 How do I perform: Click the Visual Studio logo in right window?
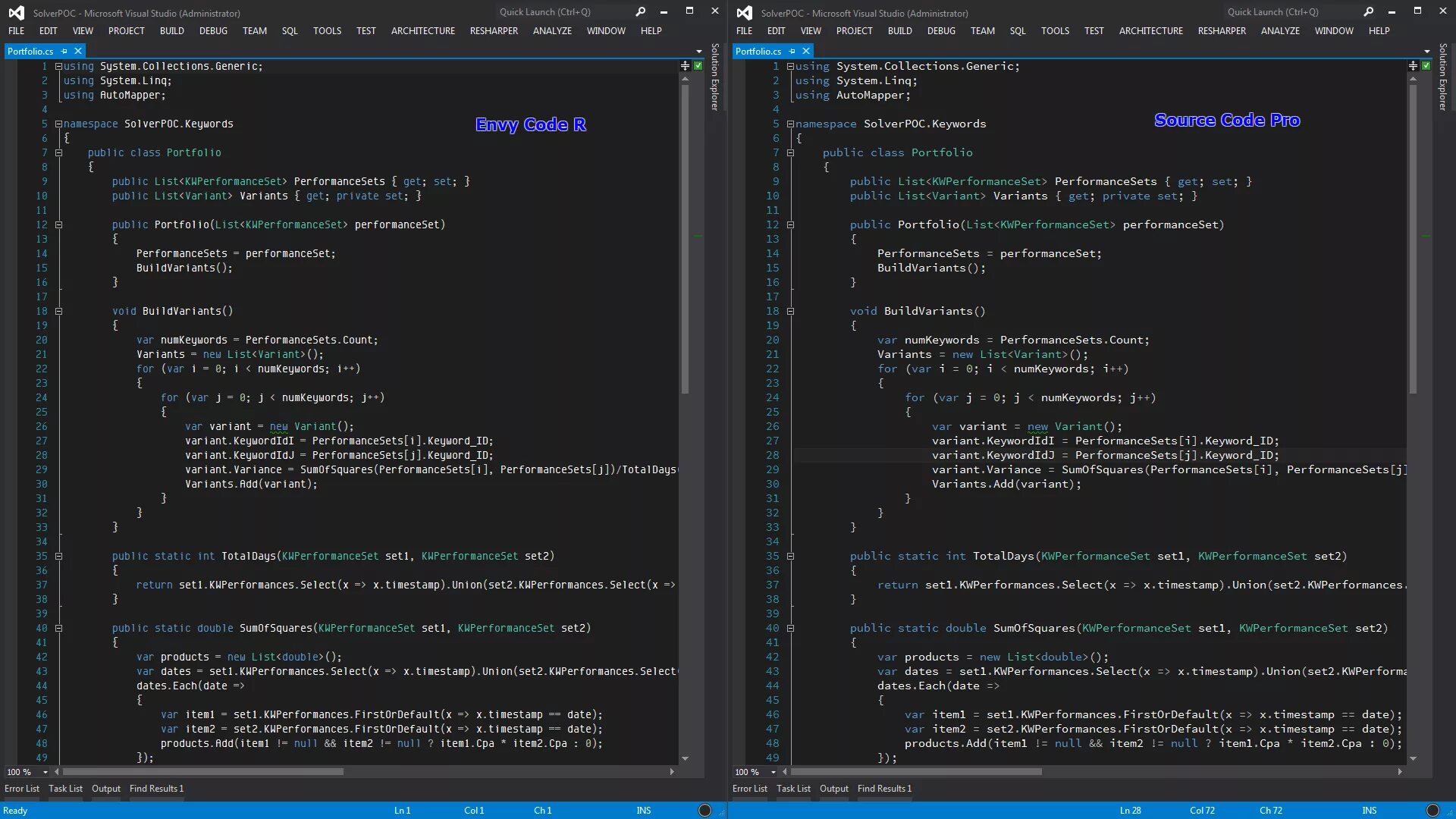(745, 13)
